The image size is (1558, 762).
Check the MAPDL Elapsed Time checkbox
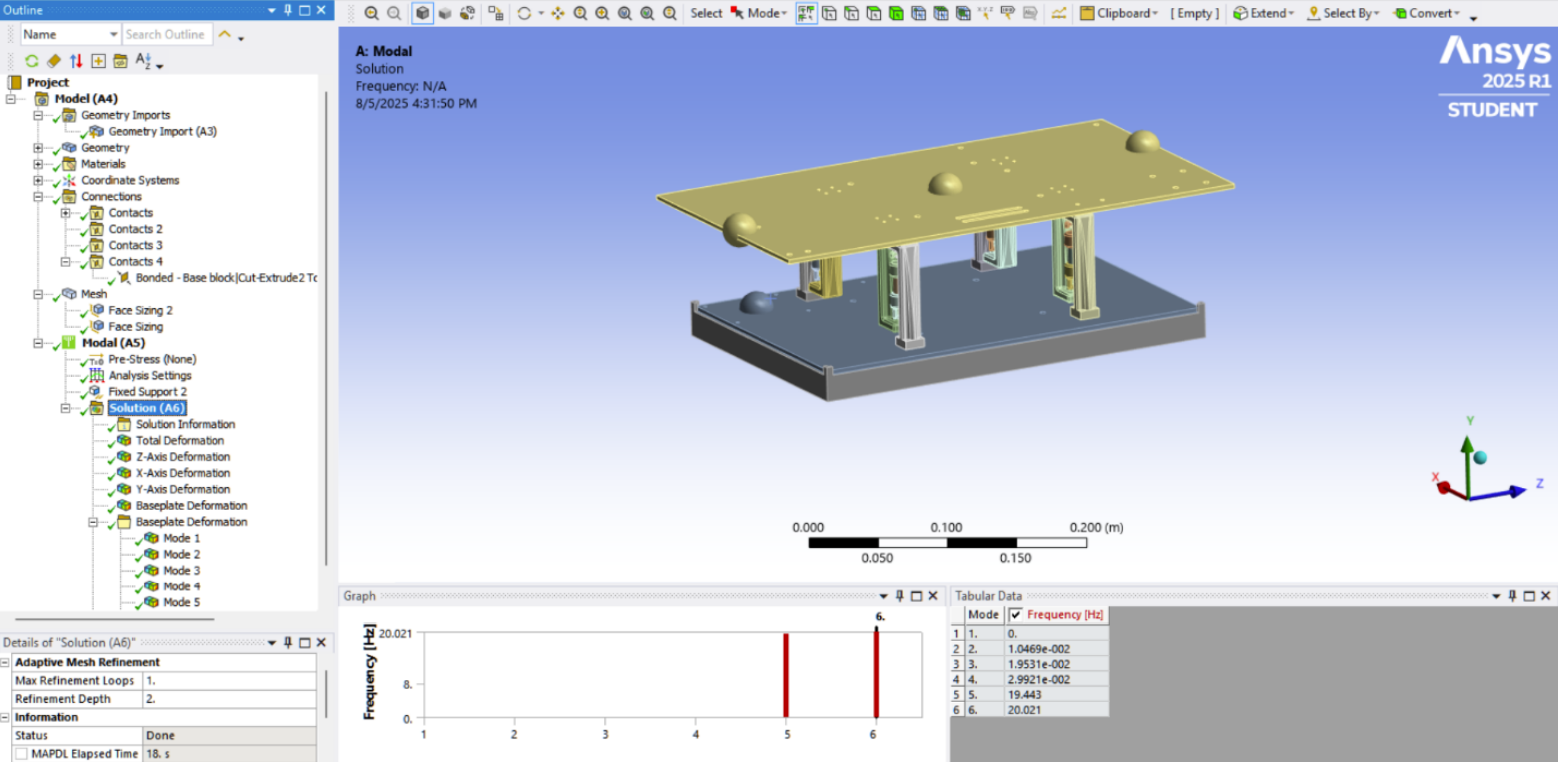point(21,754)
